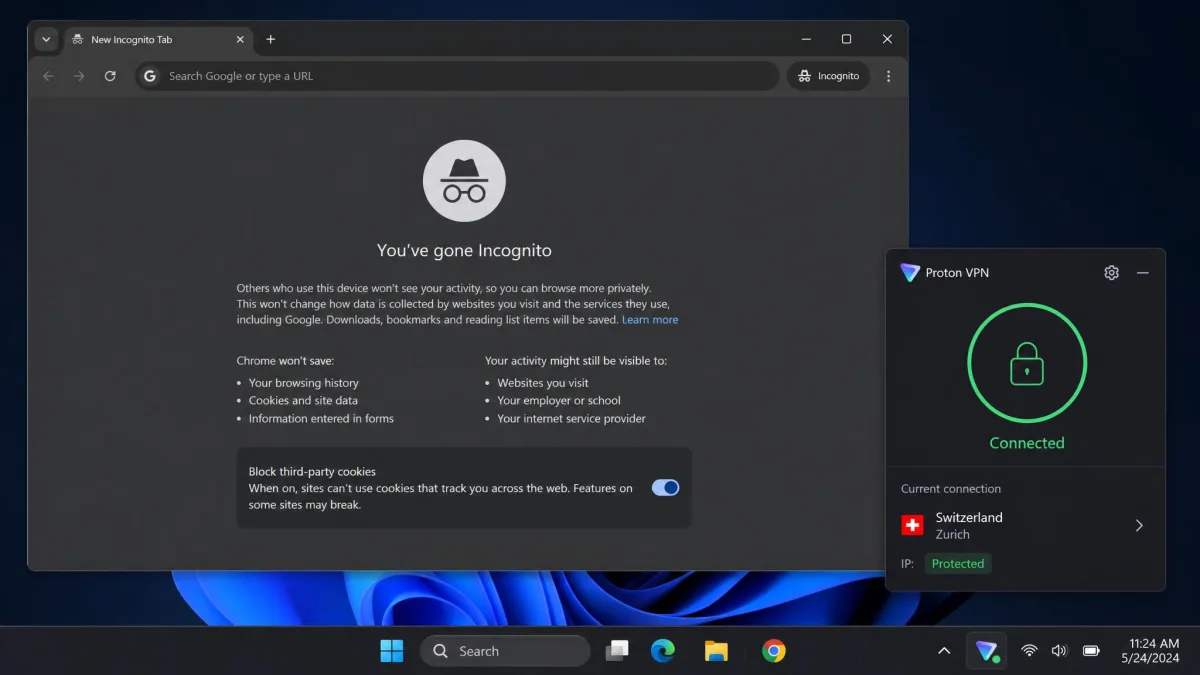Click the taskbar Search box
1200x675 pixels.
[505, 651]
